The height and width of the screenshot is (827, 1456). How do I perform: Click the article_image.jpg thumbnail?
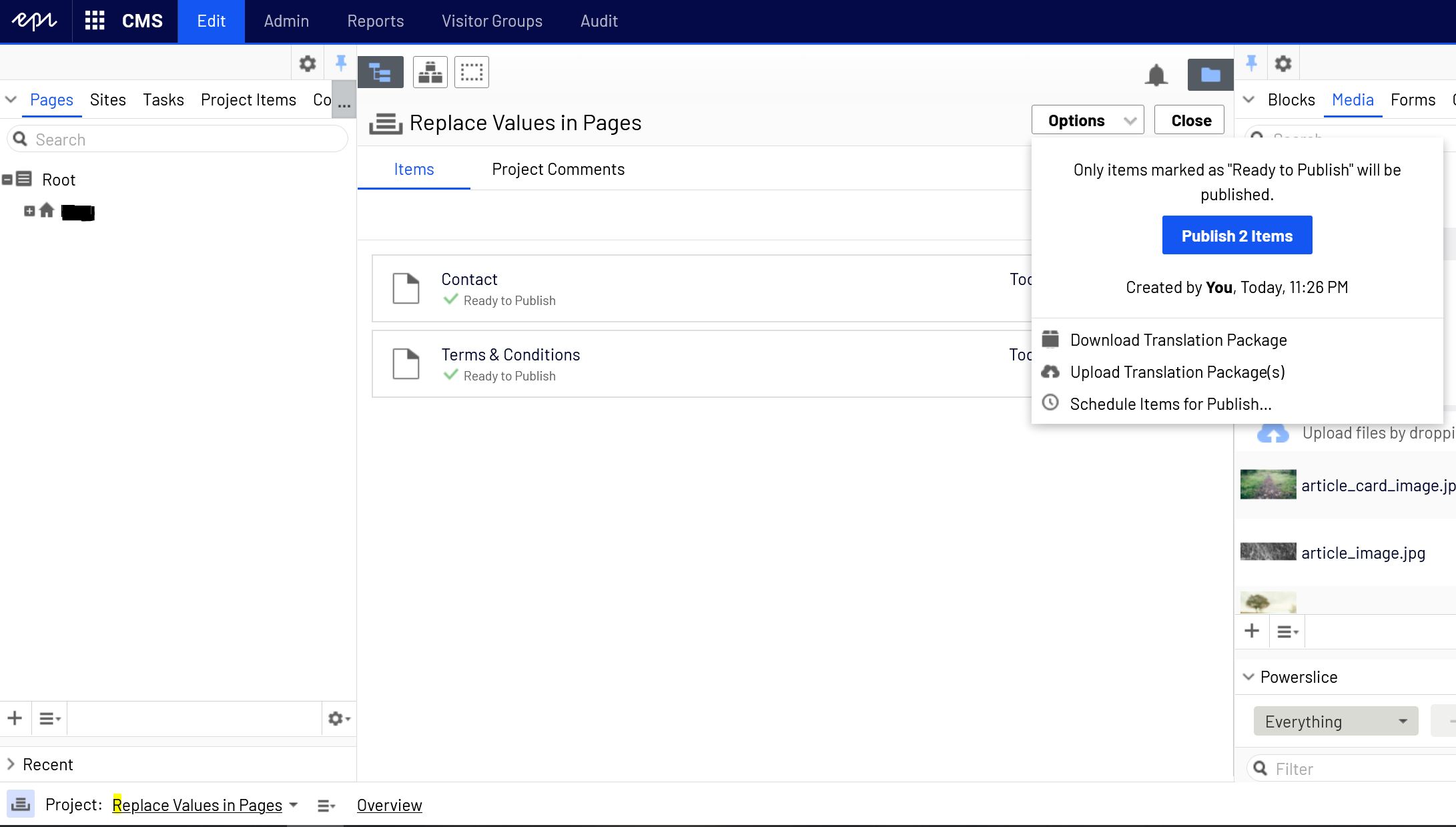coord(1267,551)
